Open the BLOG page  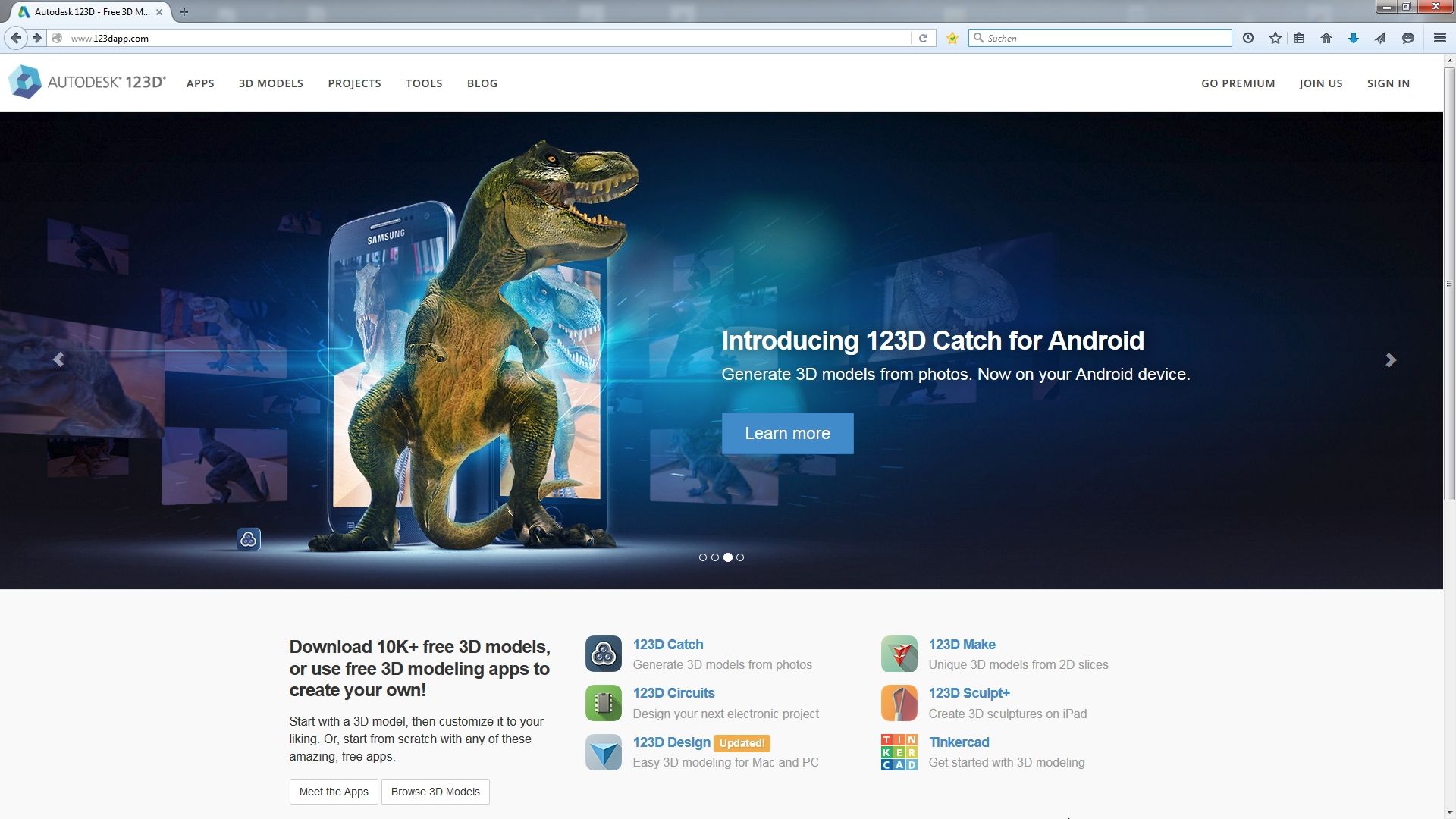tap(482, 83)
